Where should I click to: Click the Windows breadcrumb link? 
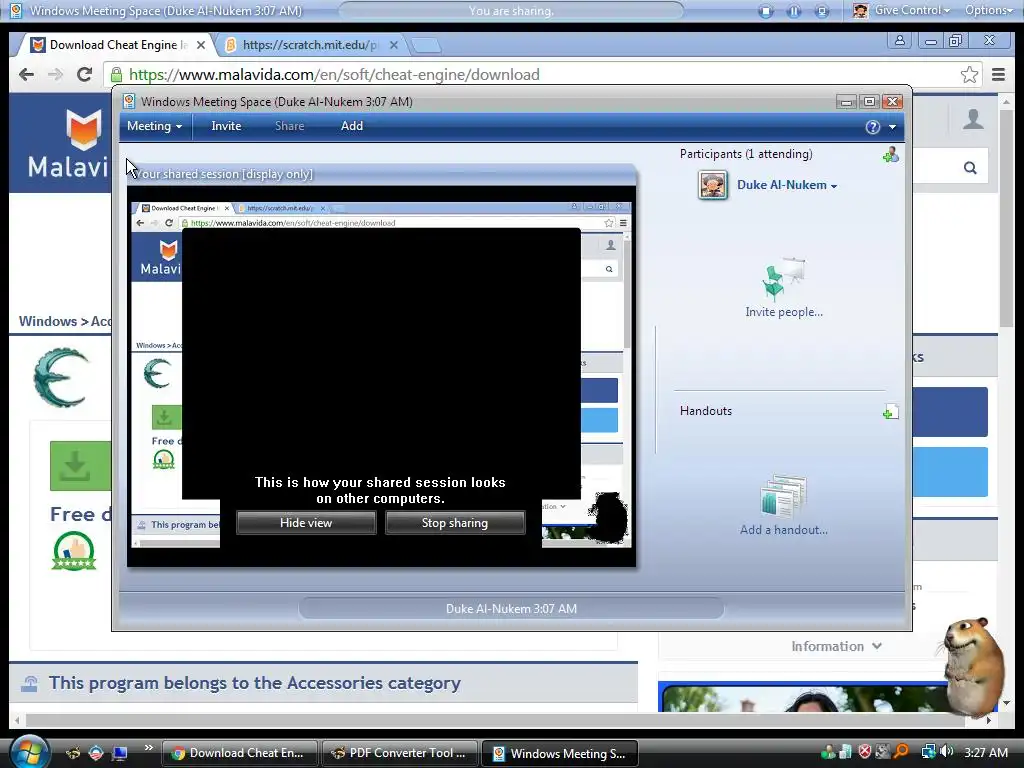click(48, 321)
